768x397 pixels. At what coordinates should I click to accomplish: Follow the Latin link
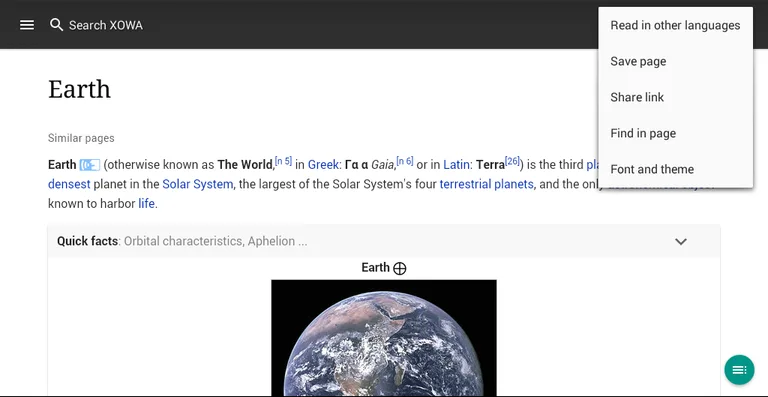(456, 165)
